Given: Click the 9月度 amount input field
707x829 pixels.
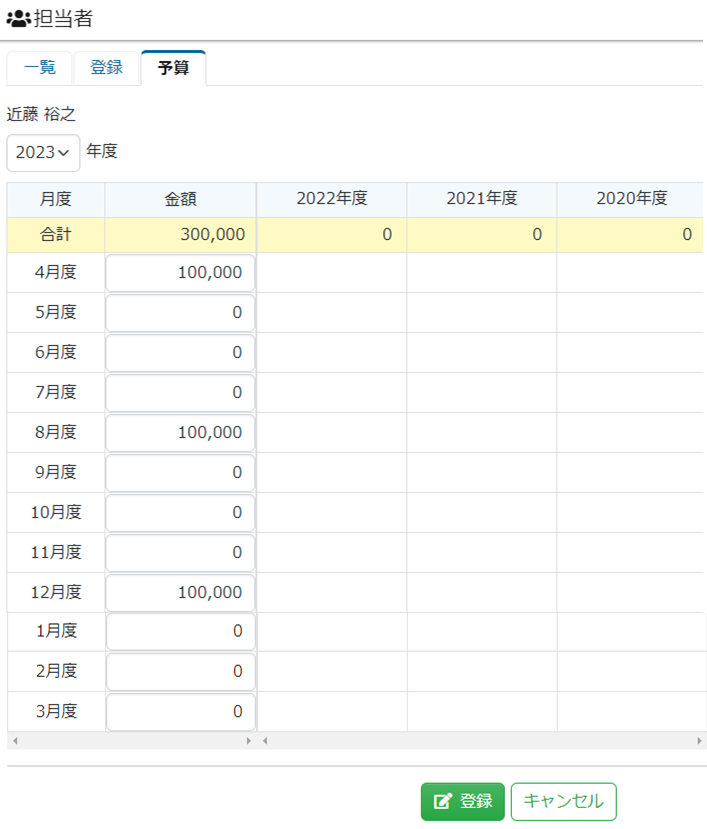Looking at the screenshot, I should pyautogui.click(x=180, y=473).
